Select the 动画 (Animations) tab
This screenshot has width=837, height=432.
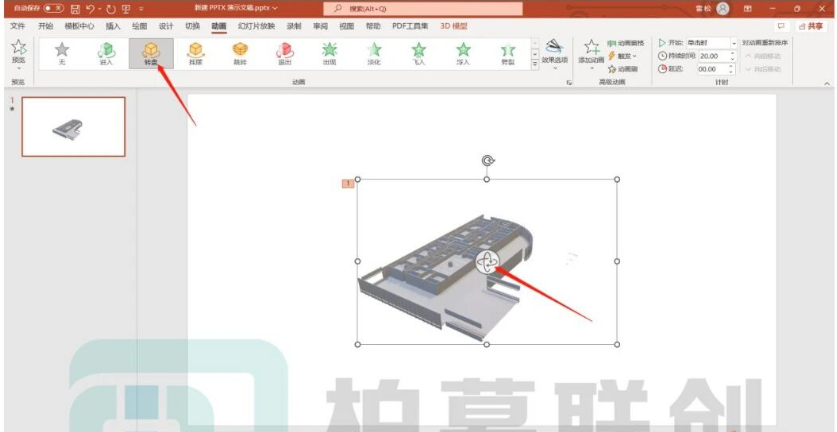coord(219,26)
